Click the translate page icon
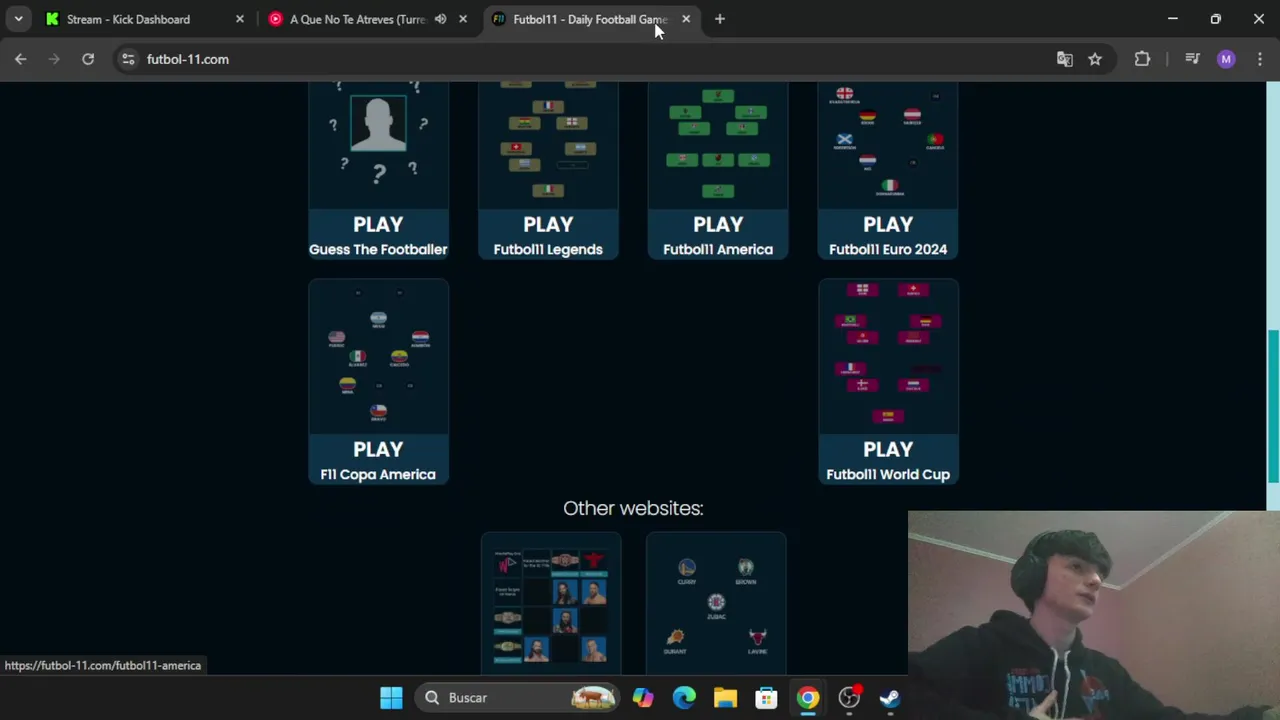The image size is (1280, 720). pyautogui.click(x=1065, y=59)
